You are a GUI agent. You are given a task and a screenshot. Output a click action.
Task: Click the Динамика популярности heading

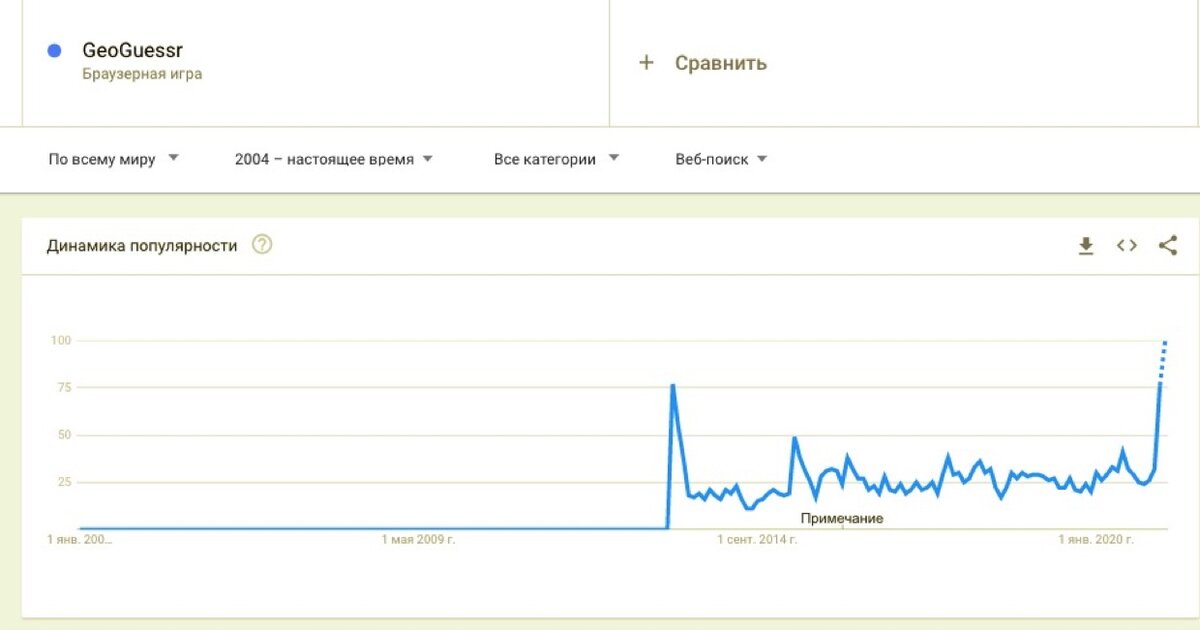click(142, 246)
